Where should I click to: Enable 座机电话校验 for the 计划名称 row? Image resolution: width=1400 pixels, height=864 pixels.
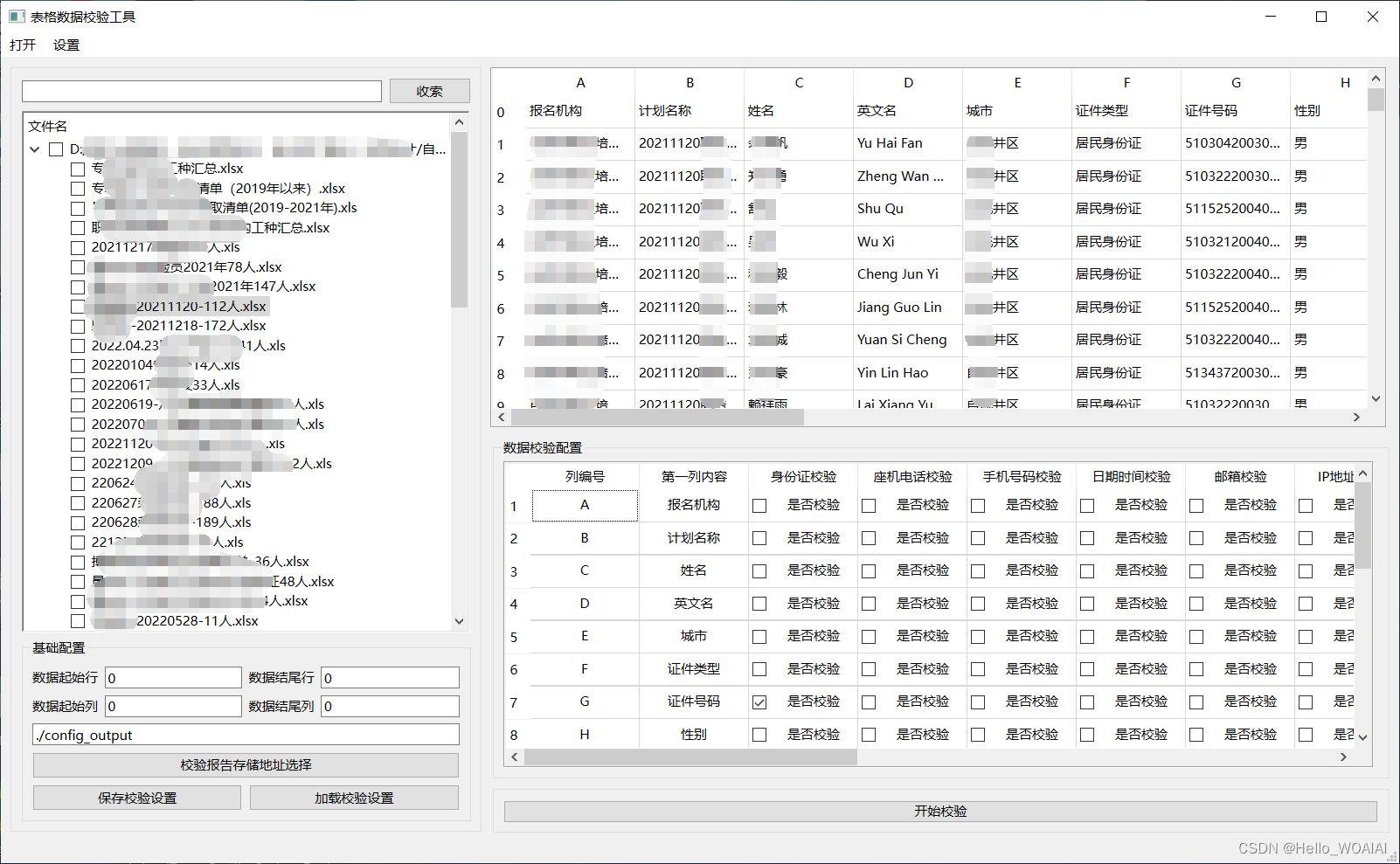[x=868, y=538]
